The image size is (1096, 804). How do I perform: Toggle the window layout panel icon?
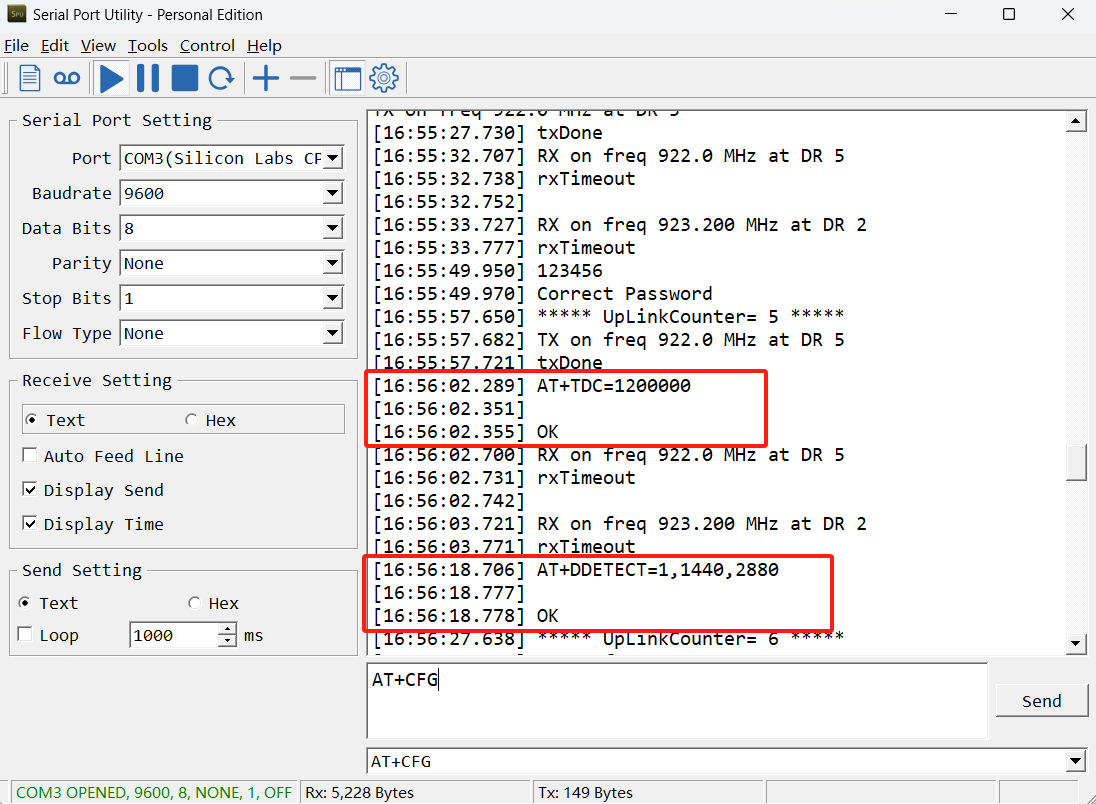coord(347,78)
